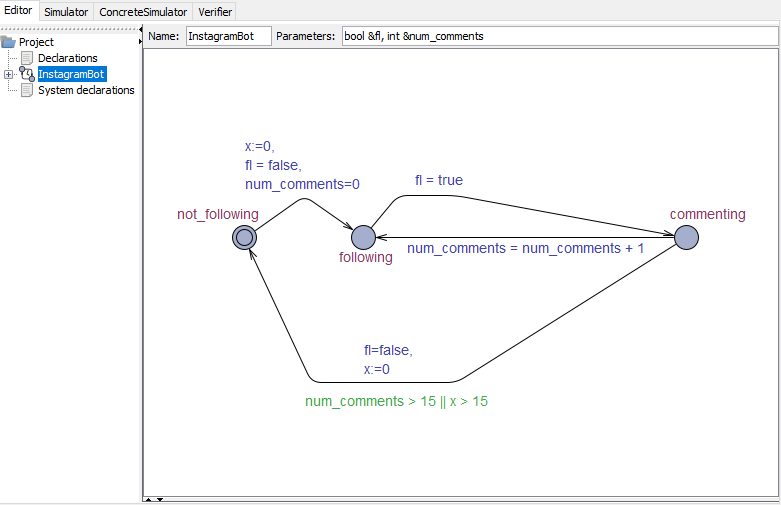Go to the Verifier tab

216,12
